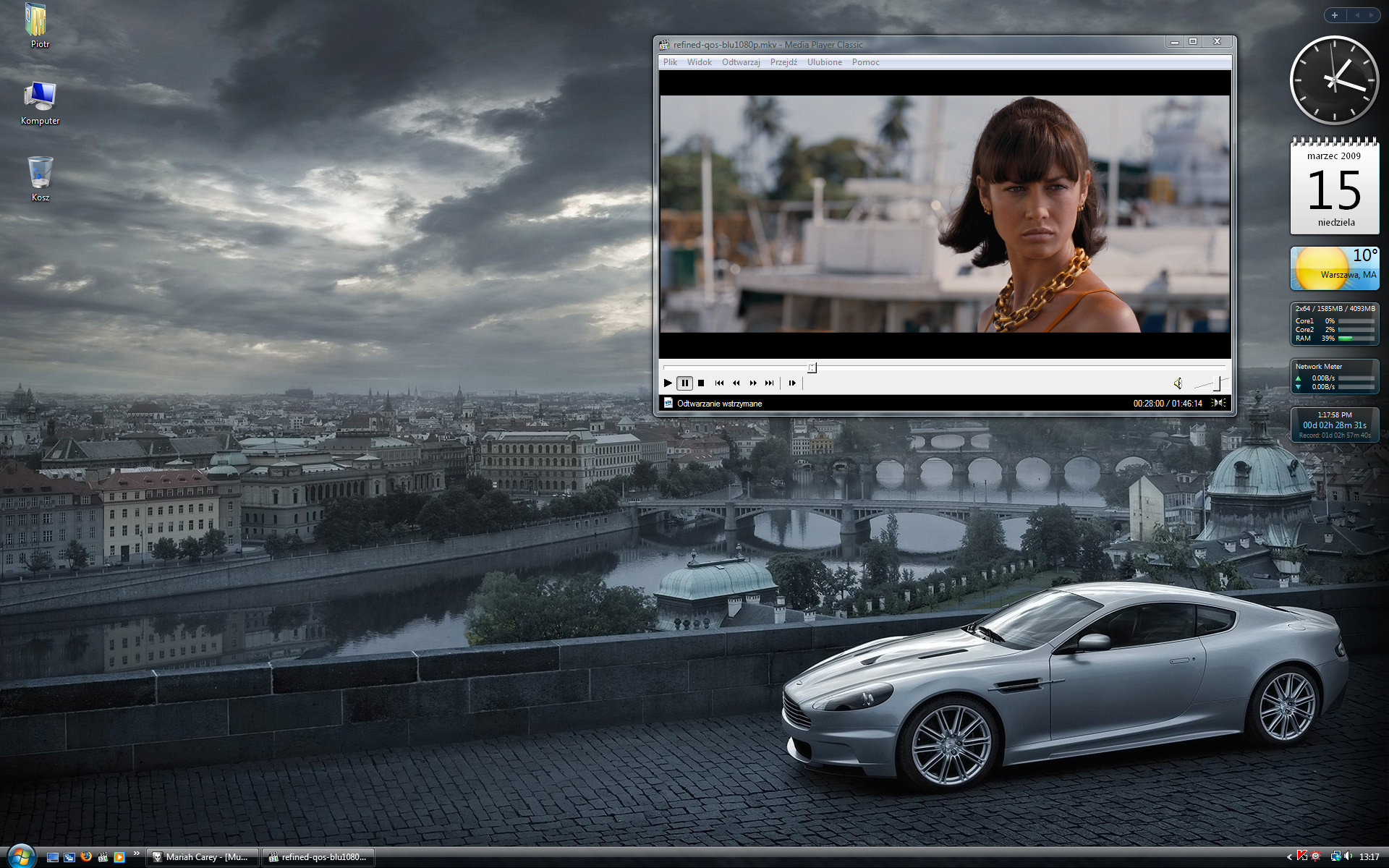This screenshot has height=868, width=1389.
Task: Click the video seek bar handle
Action: (812, 368)
